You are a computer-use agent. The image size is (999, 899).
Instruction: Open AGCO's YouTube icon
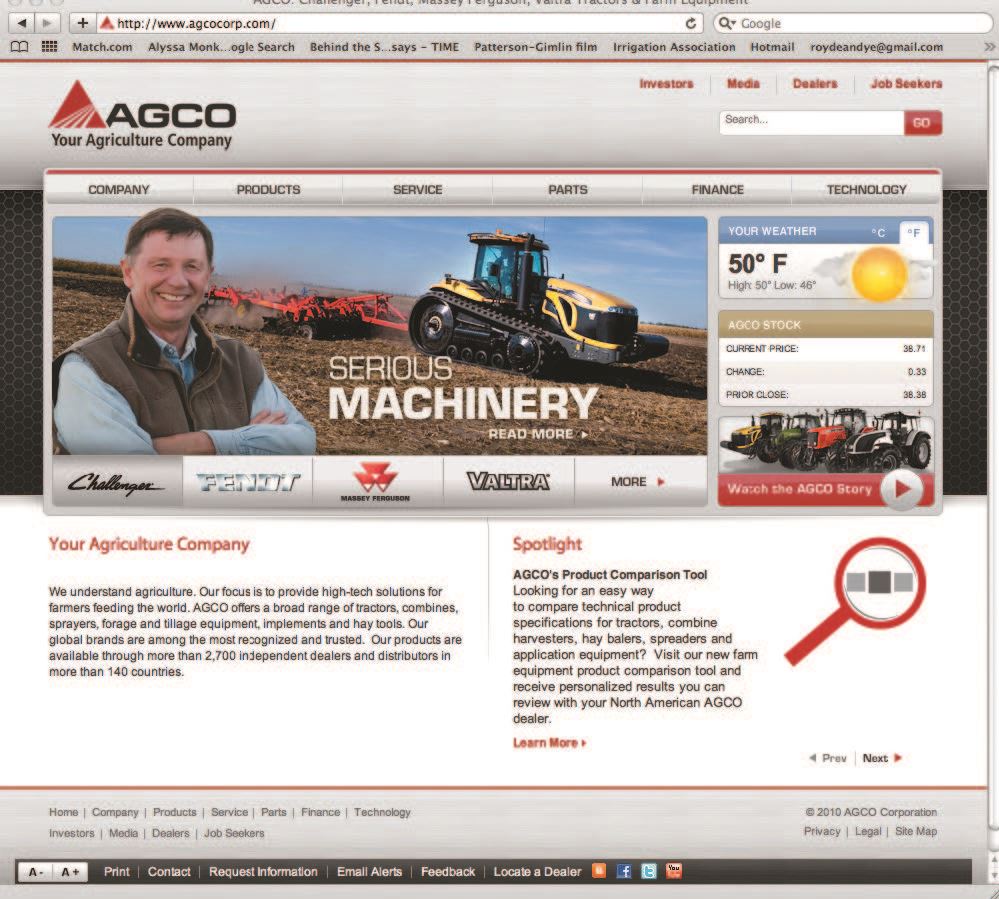(x=674, y=870)
